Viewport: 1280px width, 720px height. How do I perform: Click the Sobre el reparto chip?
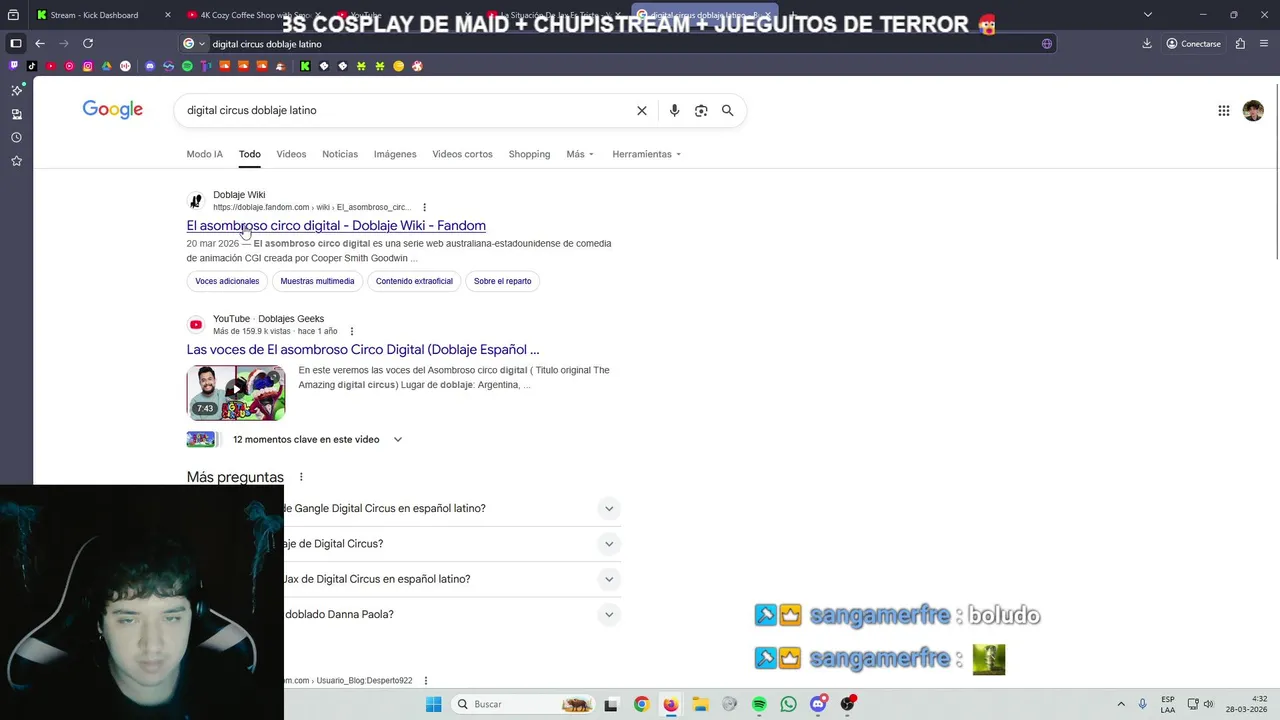coord(502,281)
